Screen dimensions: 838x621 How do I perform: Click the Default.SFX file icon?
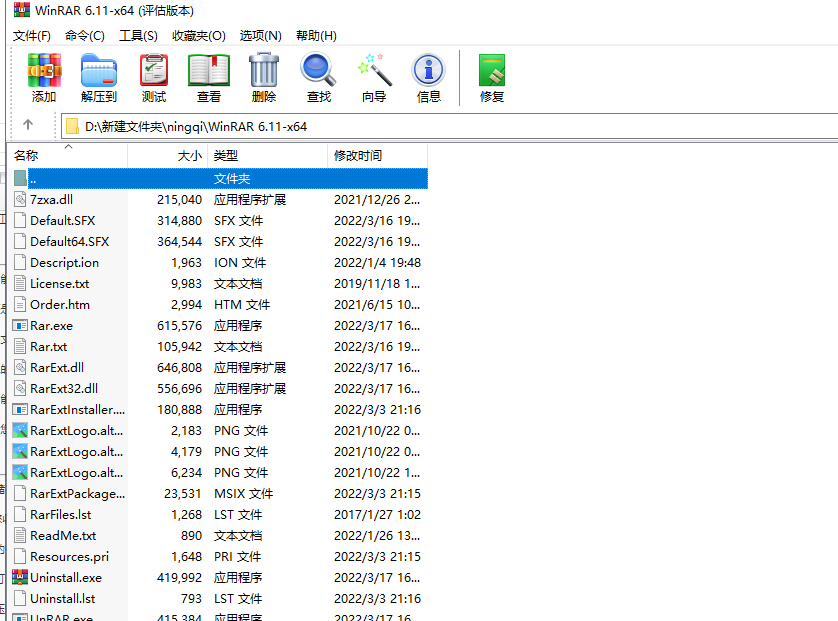20,220
